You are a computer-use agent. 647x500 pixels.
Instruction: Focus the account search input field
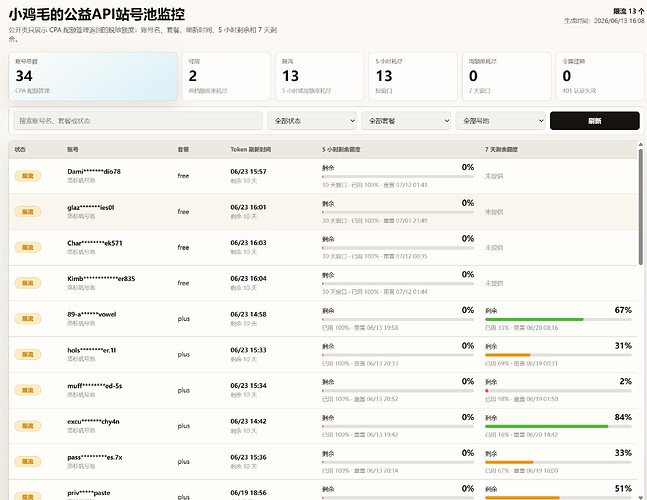pyautogui.click(x=138, y=121)
